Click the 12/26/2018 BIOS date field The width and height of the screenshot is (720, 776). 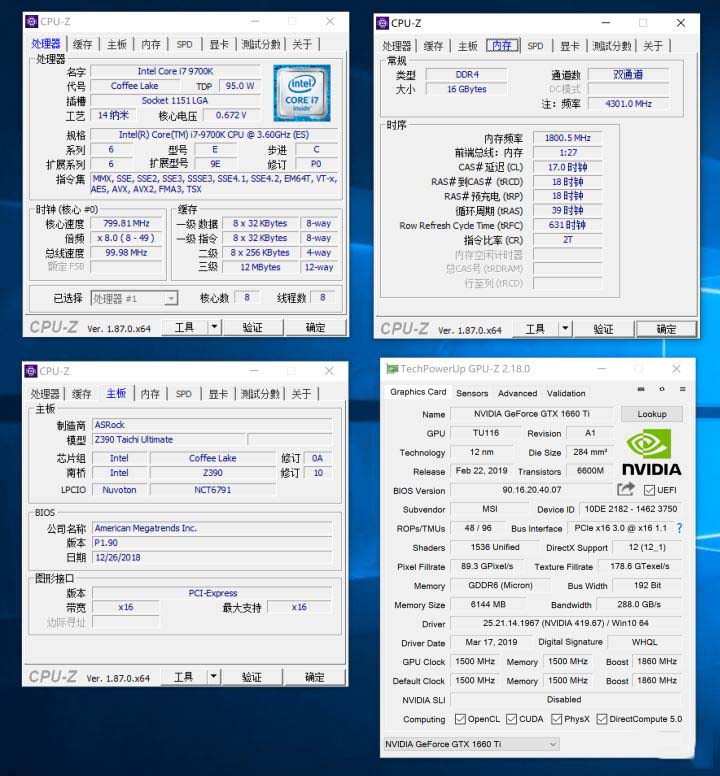[212, 557]
